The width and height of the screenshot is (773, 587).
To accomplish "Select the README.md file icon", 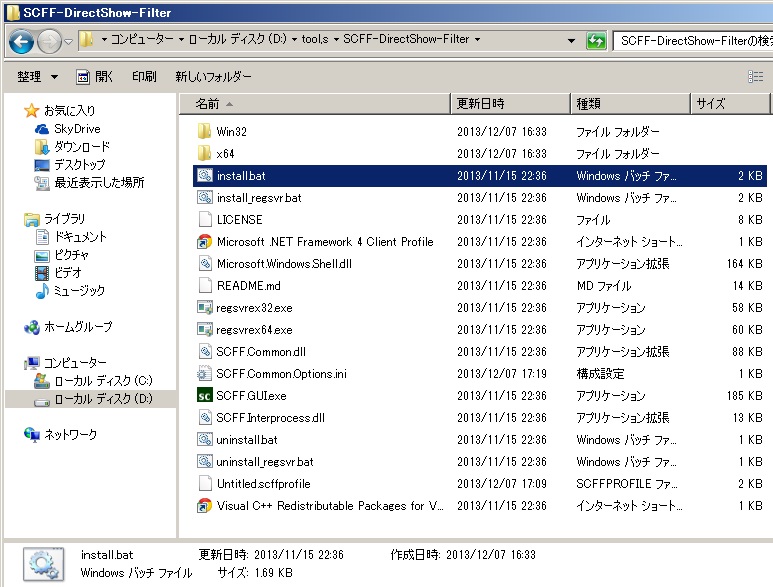I will click(205, 285).
